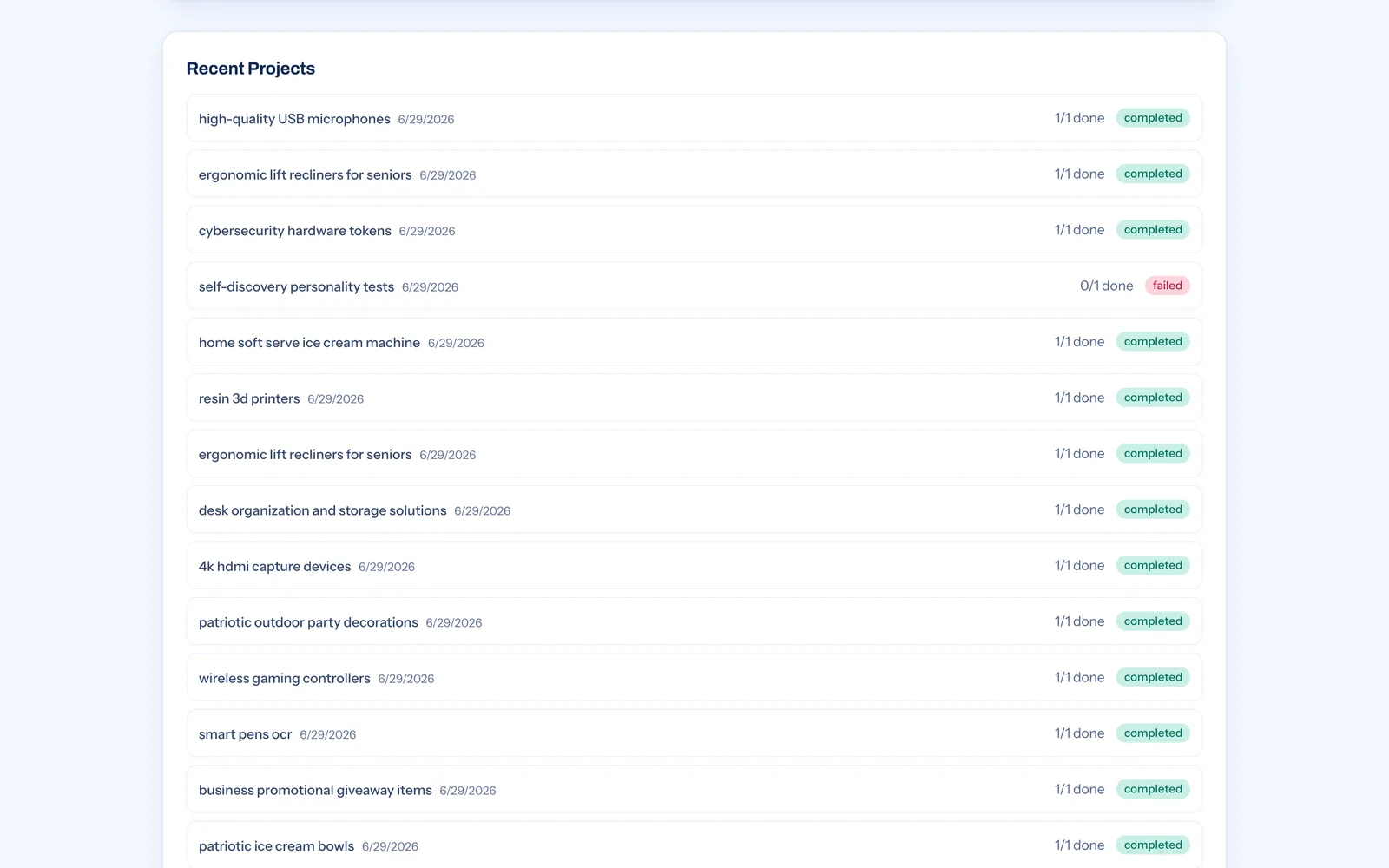
Task: Click 1/1 done text for 4k hdmi capture devices
Action: 1079,566
